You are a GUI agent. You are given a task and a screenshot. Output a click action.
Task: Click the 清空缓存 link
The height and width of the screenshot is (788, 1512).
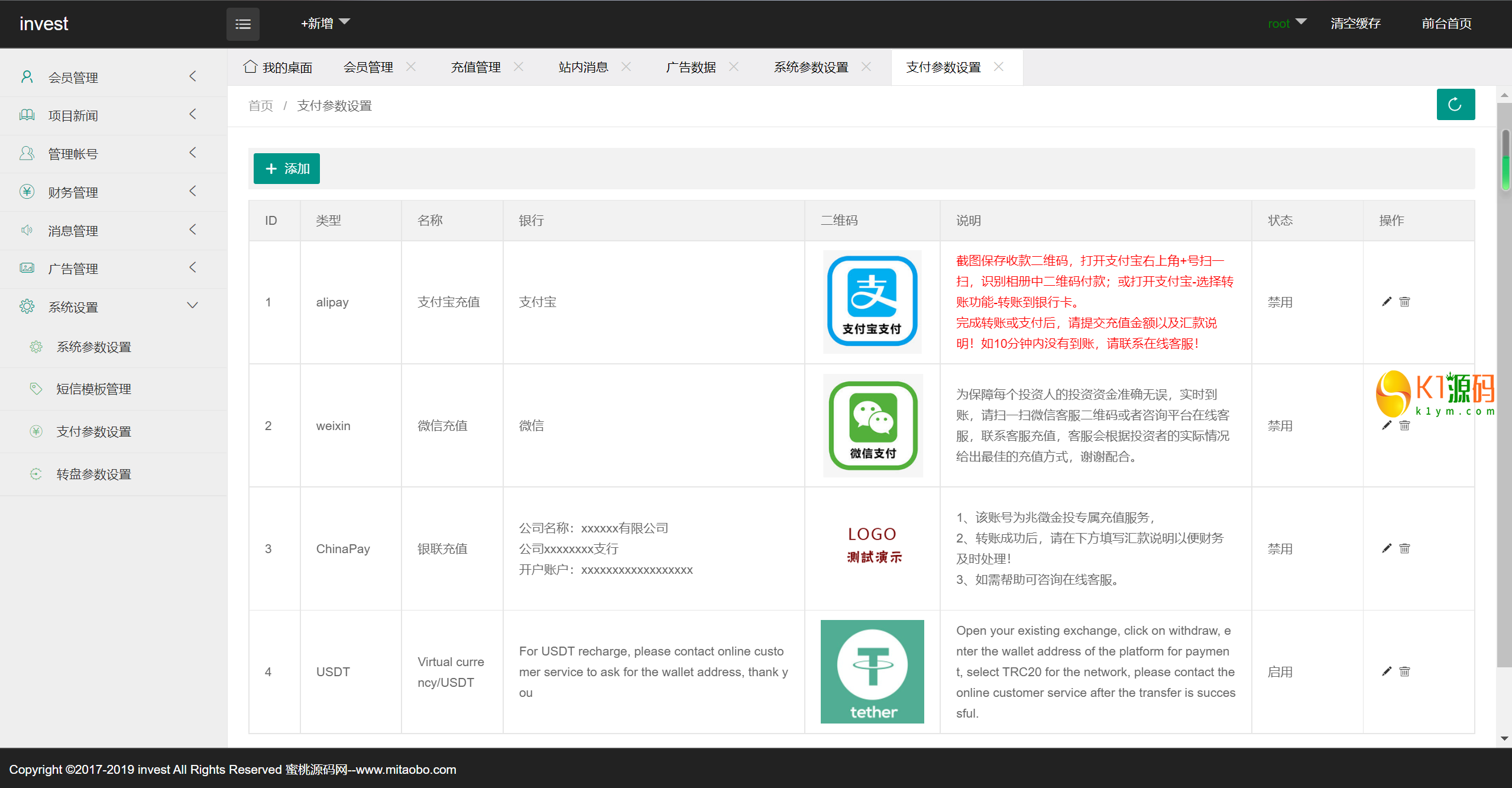1355,24
